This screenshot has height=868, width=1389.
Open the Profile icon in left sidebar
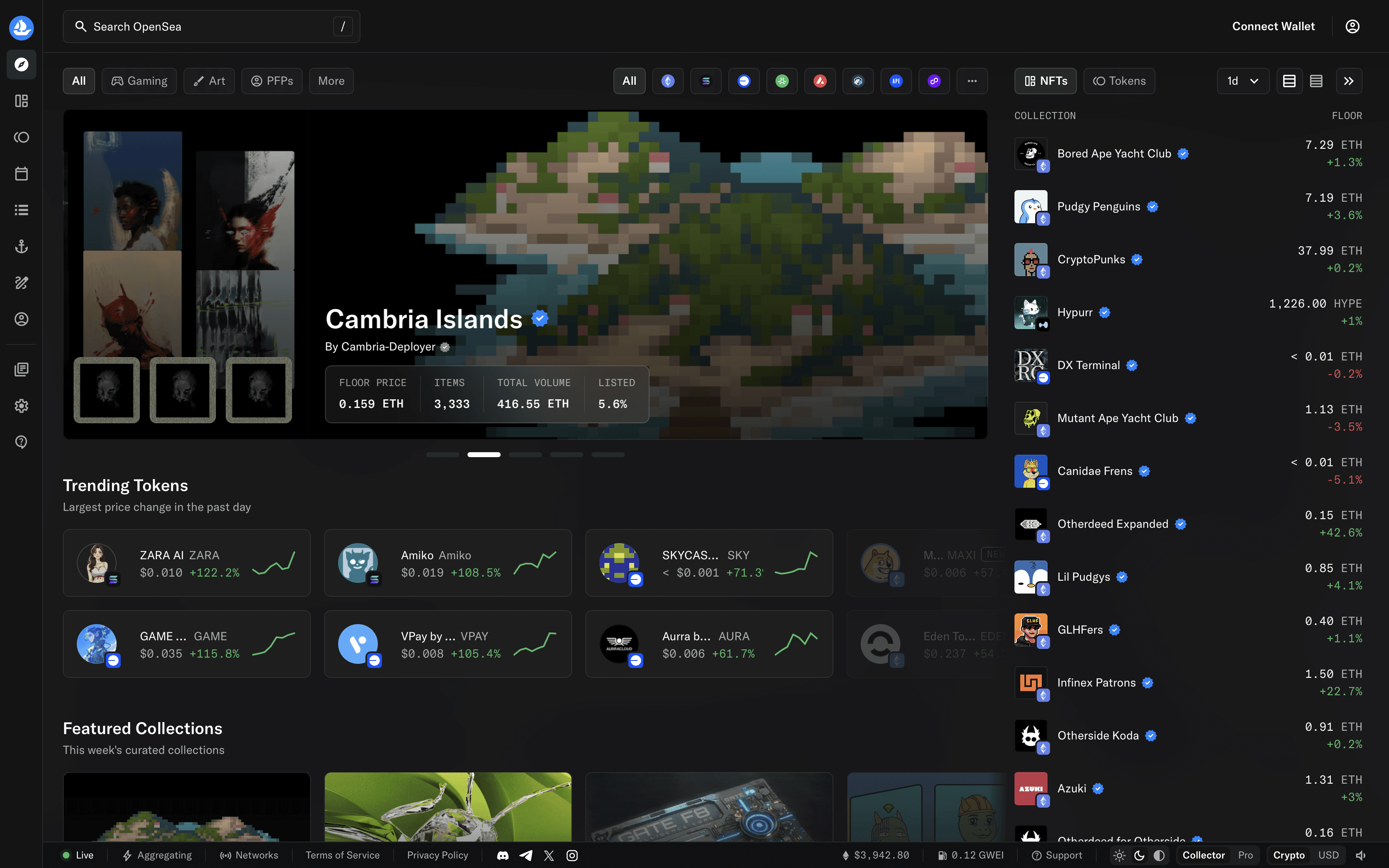coord(21,319)
